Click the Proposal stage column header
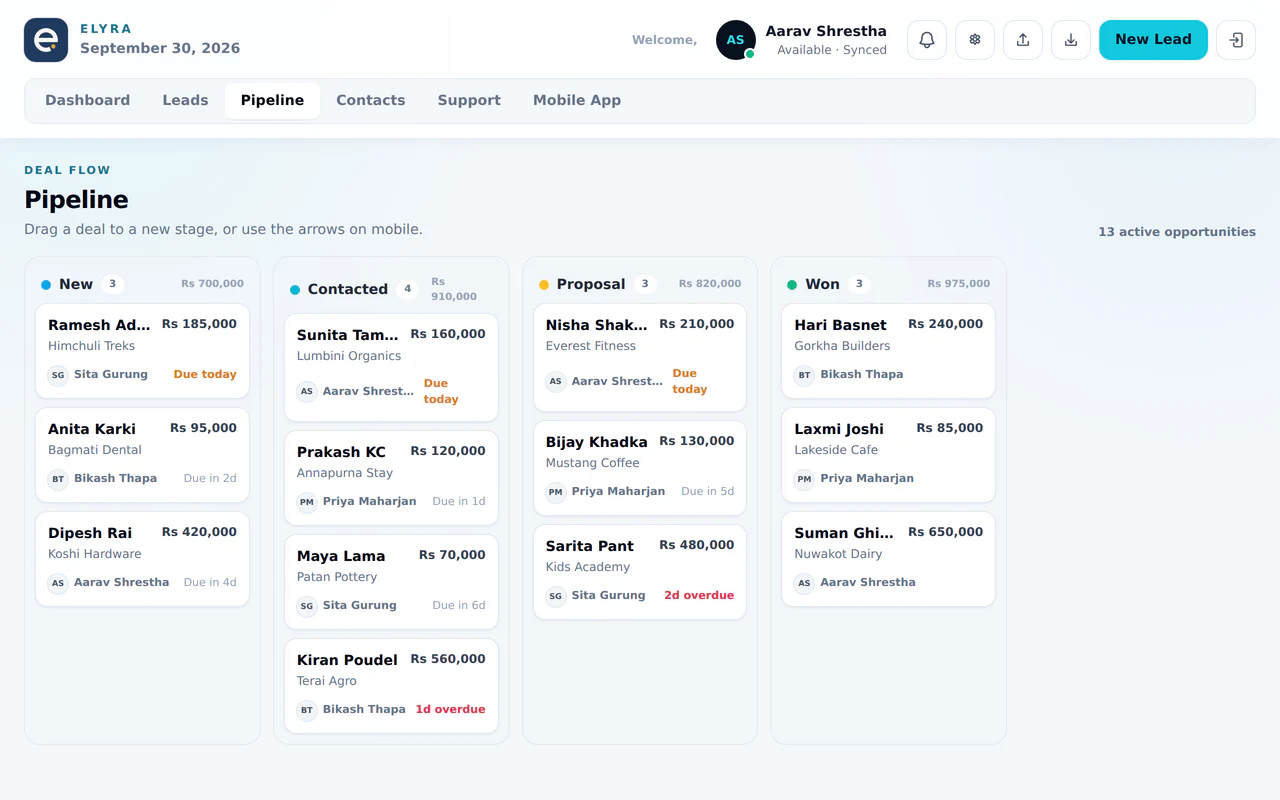Viewport: 1280px width, 800px height. coord(640,284)
